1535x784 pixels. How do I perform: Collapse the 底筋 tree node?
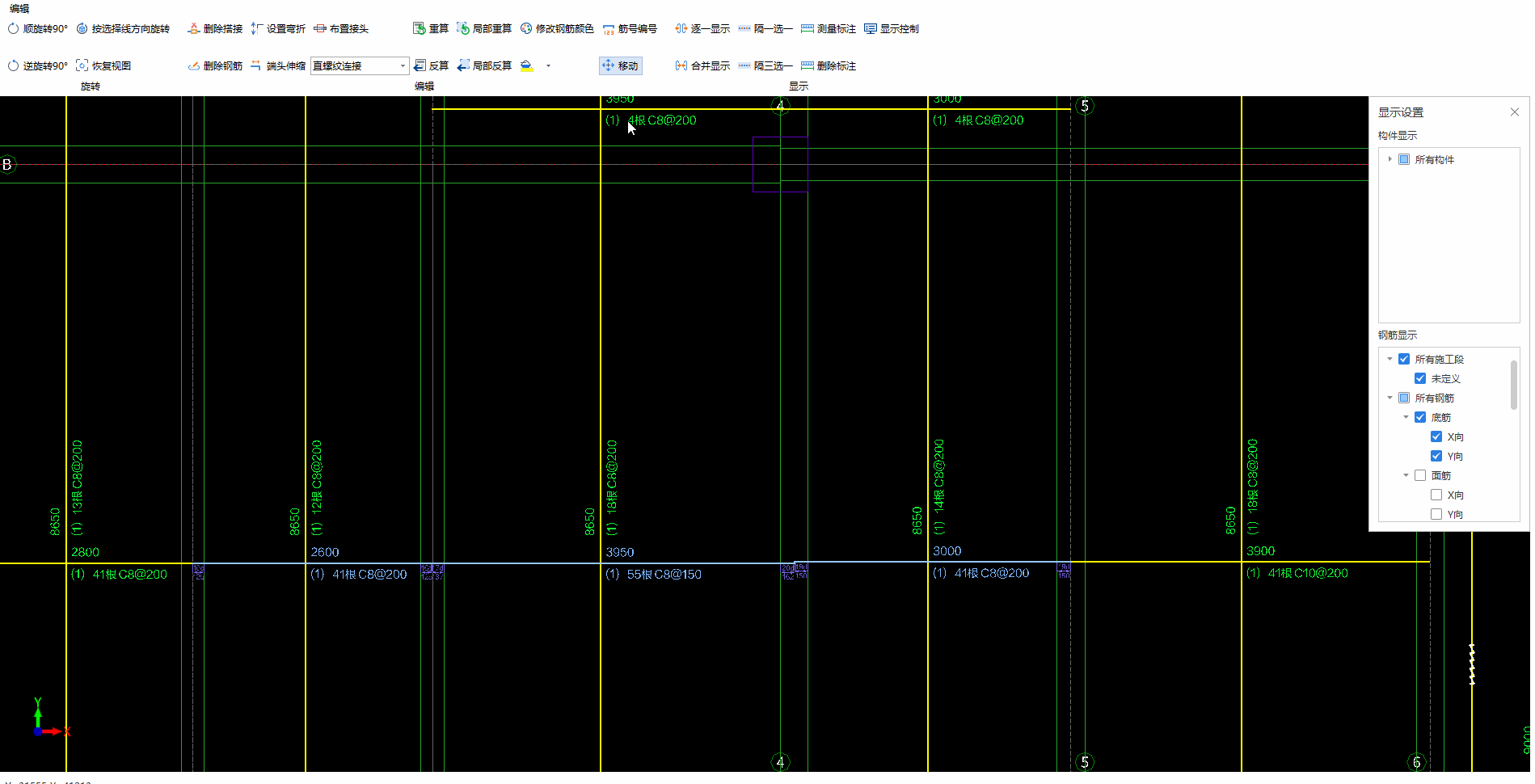pyautogui.click(x=1406, y=417)
